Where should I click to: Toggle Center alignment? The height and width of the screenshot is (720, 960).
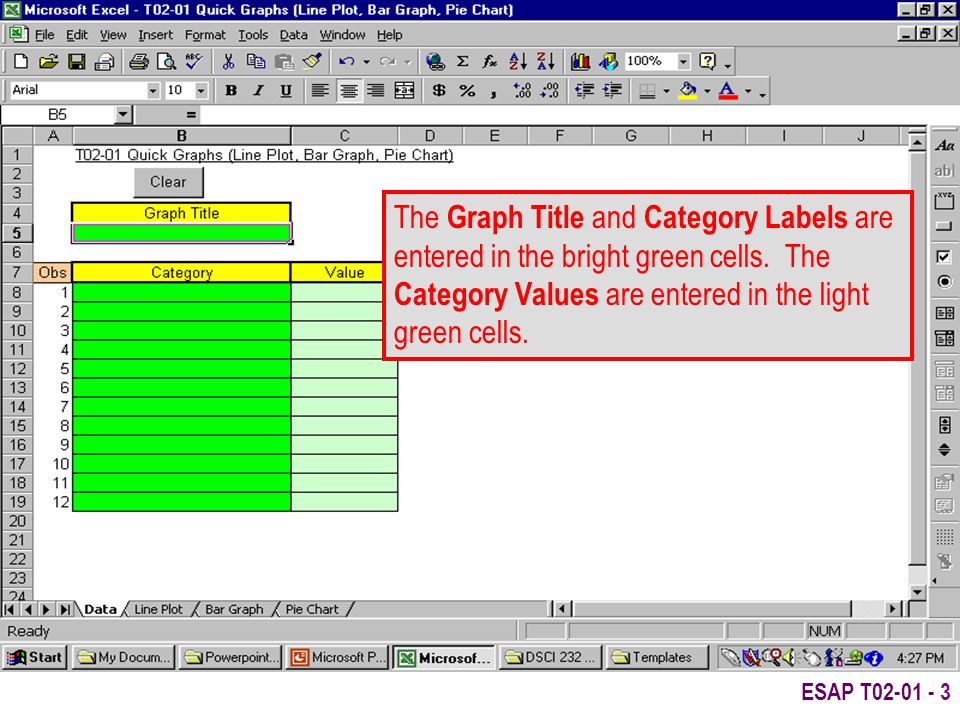click(x=348, y=91)
